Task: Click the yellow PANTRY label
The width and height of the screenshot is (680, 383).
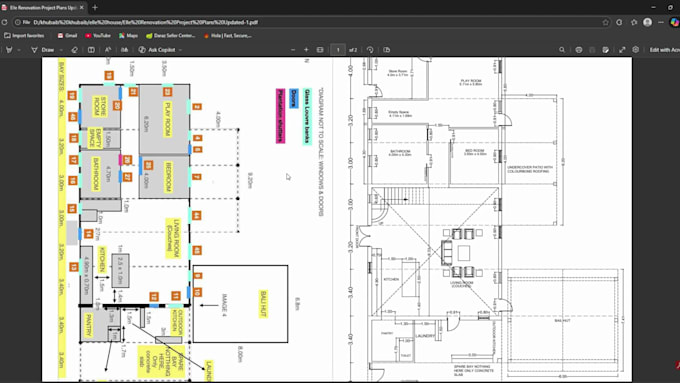Action: pos(89,325)
